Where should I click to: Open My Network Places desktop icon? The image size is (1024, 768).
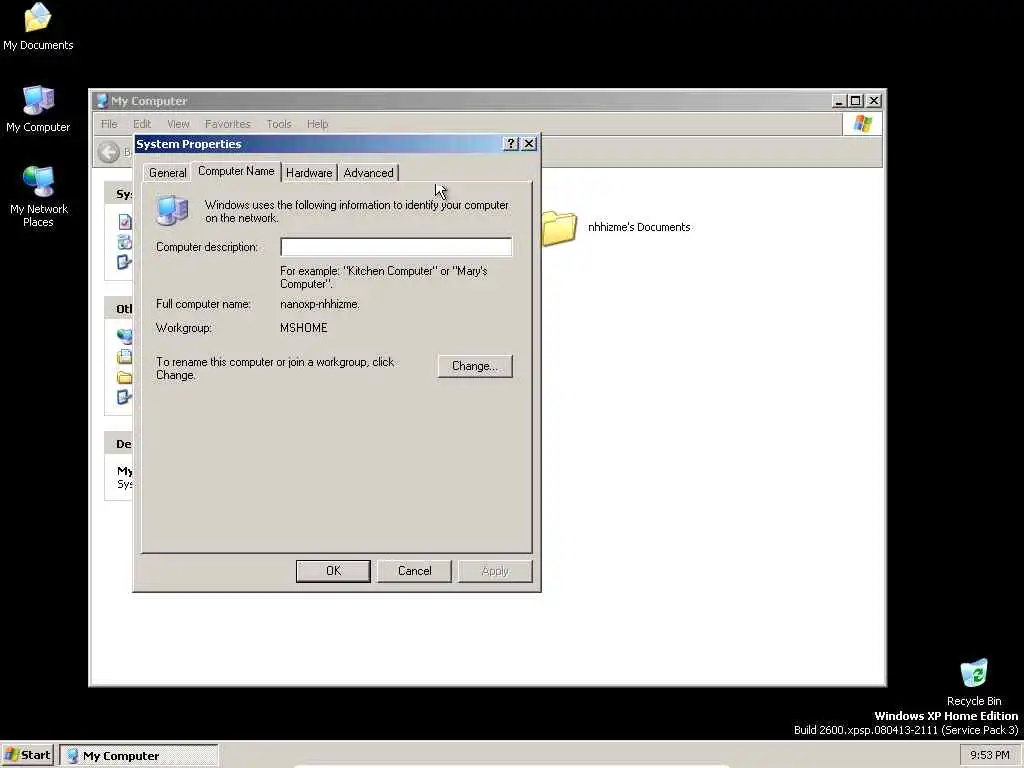38,197
